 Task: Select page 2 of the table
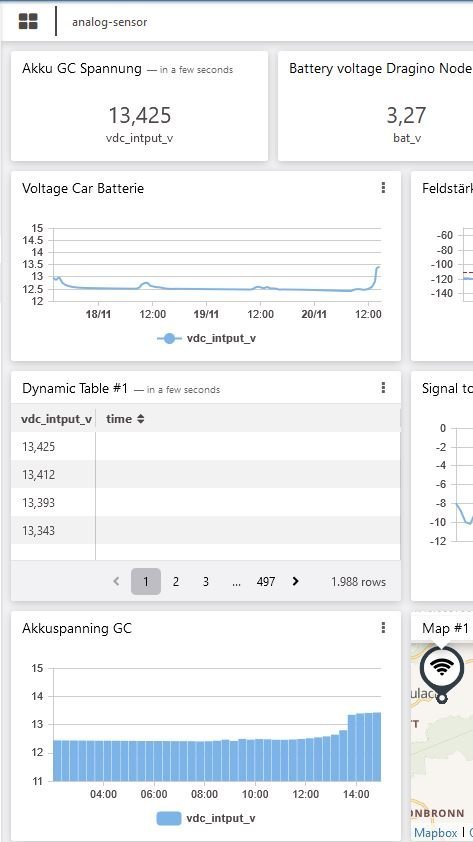(176, 582)
